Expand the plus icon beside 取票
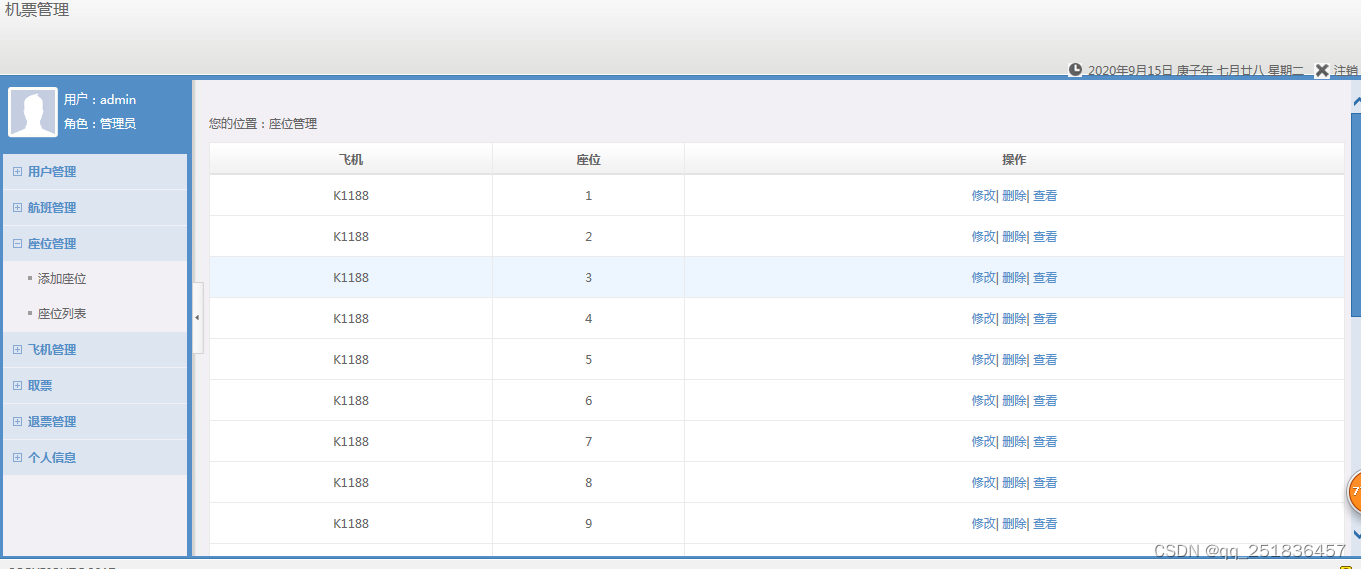This screenshot has height=569, width=1361. coord(17,386)
